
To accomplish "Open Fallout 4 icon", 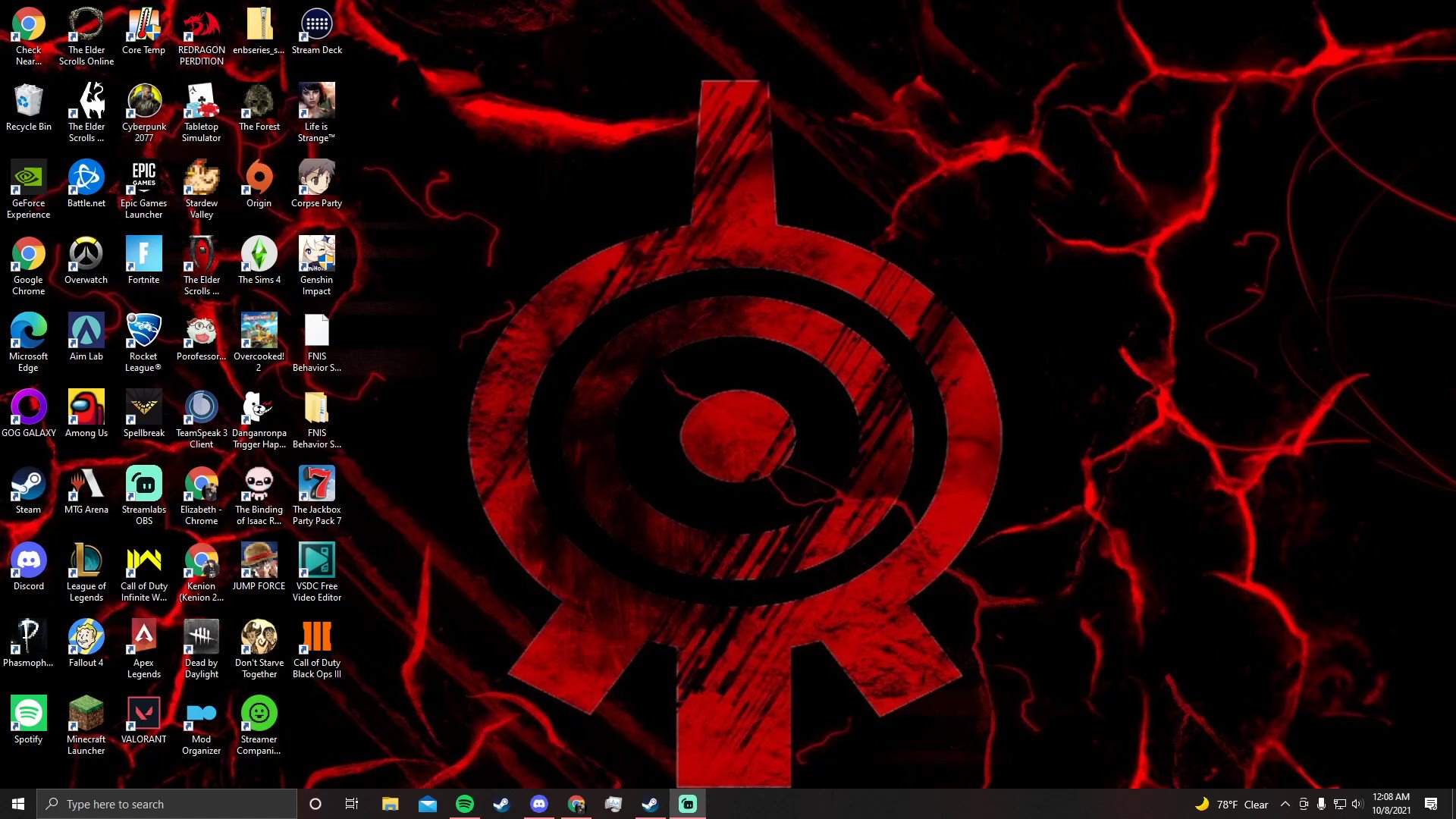I will [86, 644].
